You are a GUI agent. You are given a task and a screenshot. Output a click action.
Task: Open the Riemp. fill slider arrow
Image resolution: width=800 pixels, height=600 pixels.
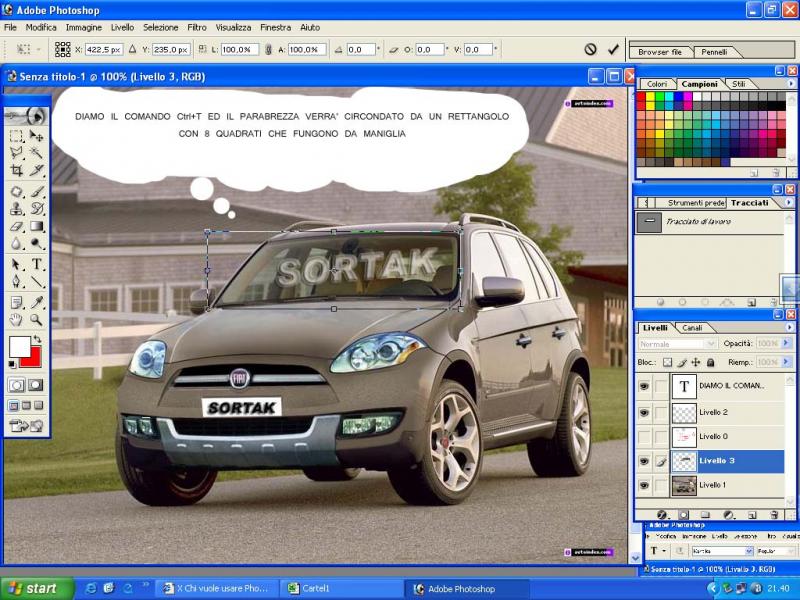(x=786, y=362)
